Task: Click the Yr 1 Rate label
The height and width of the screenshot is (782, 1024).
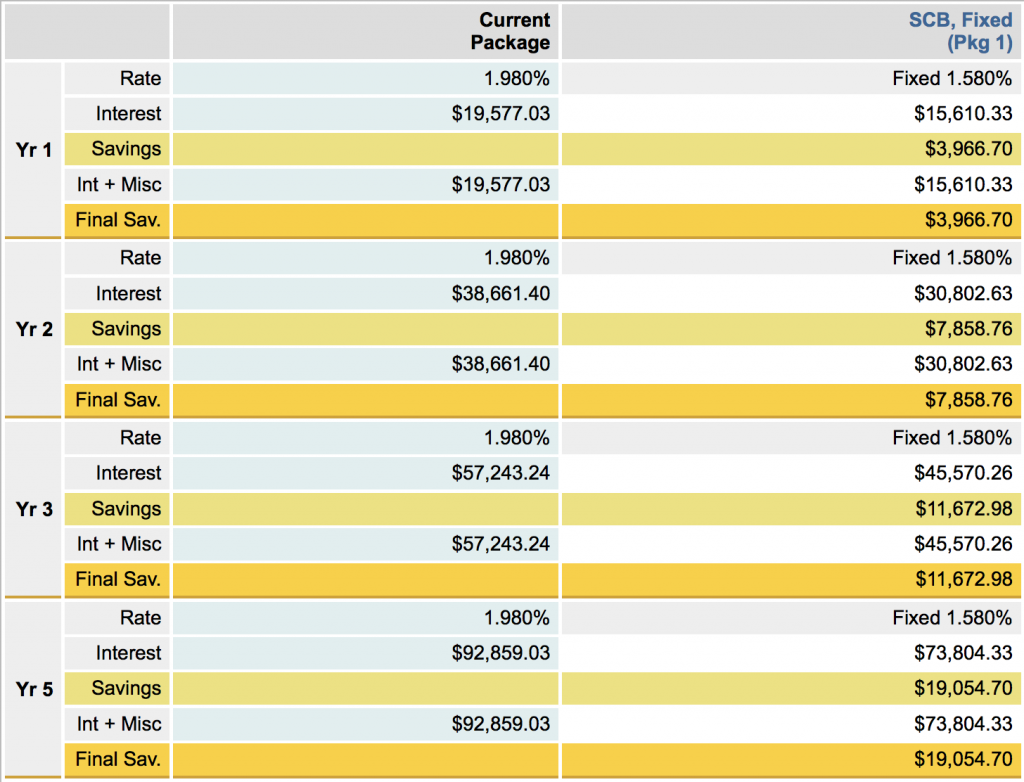Action: [x=140, y=78]
